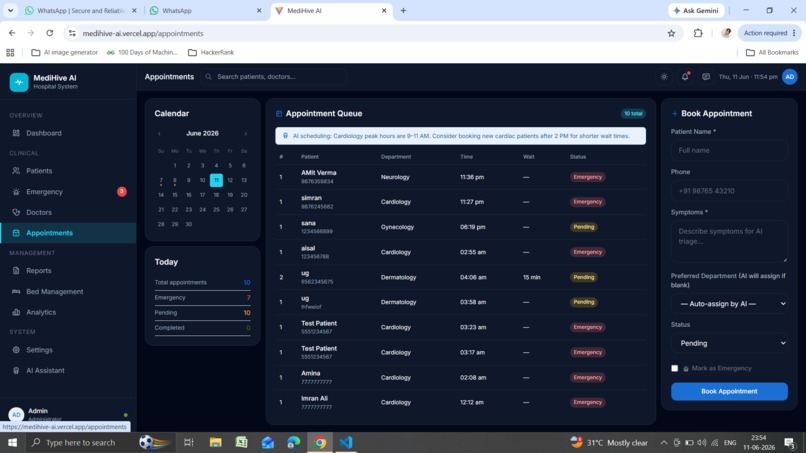Click the Book Appointment button
806x453 pixels.
pyautogui.click(x=729, y=391)
